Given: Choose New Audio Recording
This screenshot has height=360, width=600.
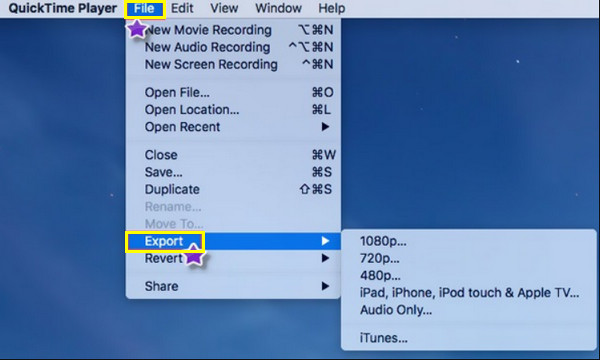Looking at the screenshot, I should [233, 47].
